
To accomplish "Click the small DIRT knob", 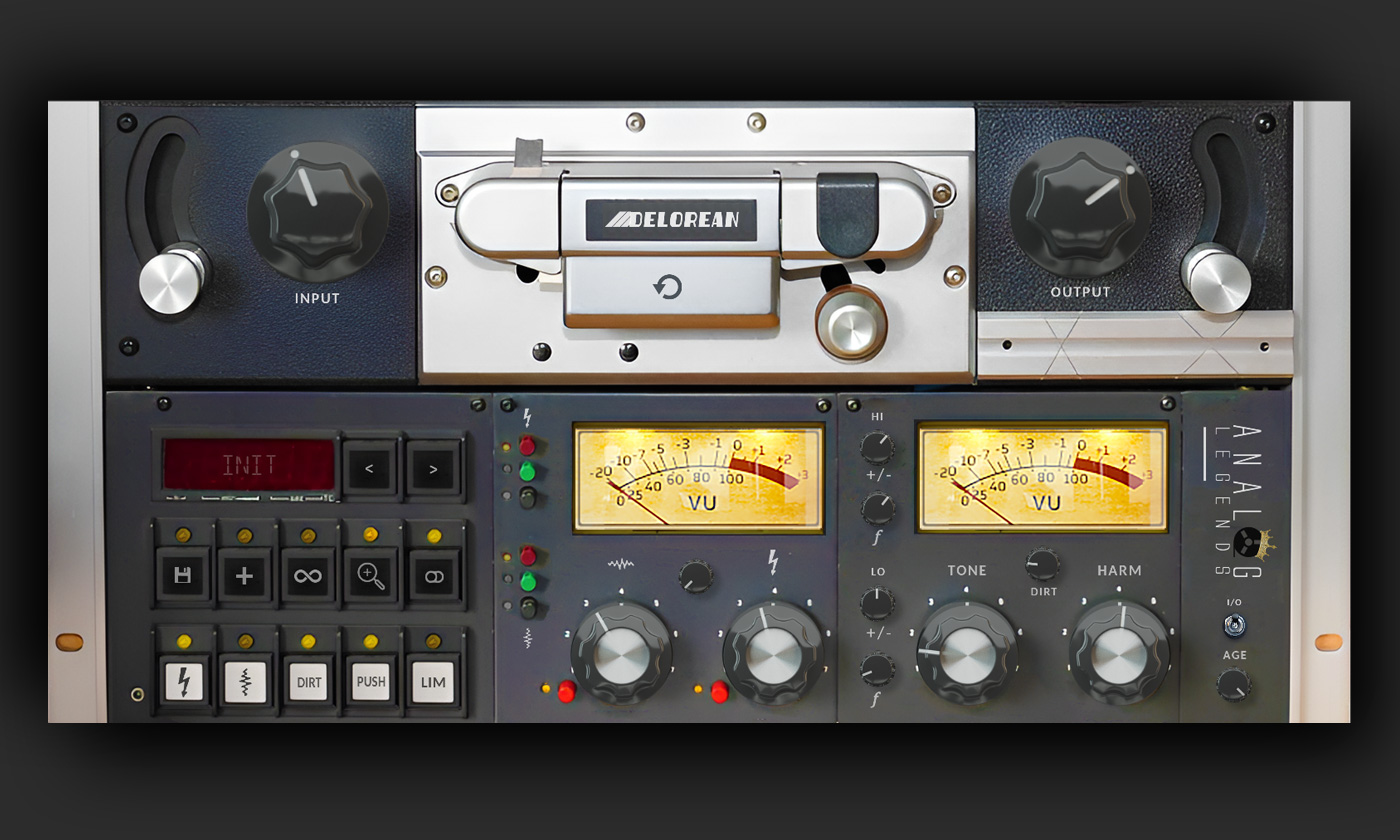I will 1043,565.
